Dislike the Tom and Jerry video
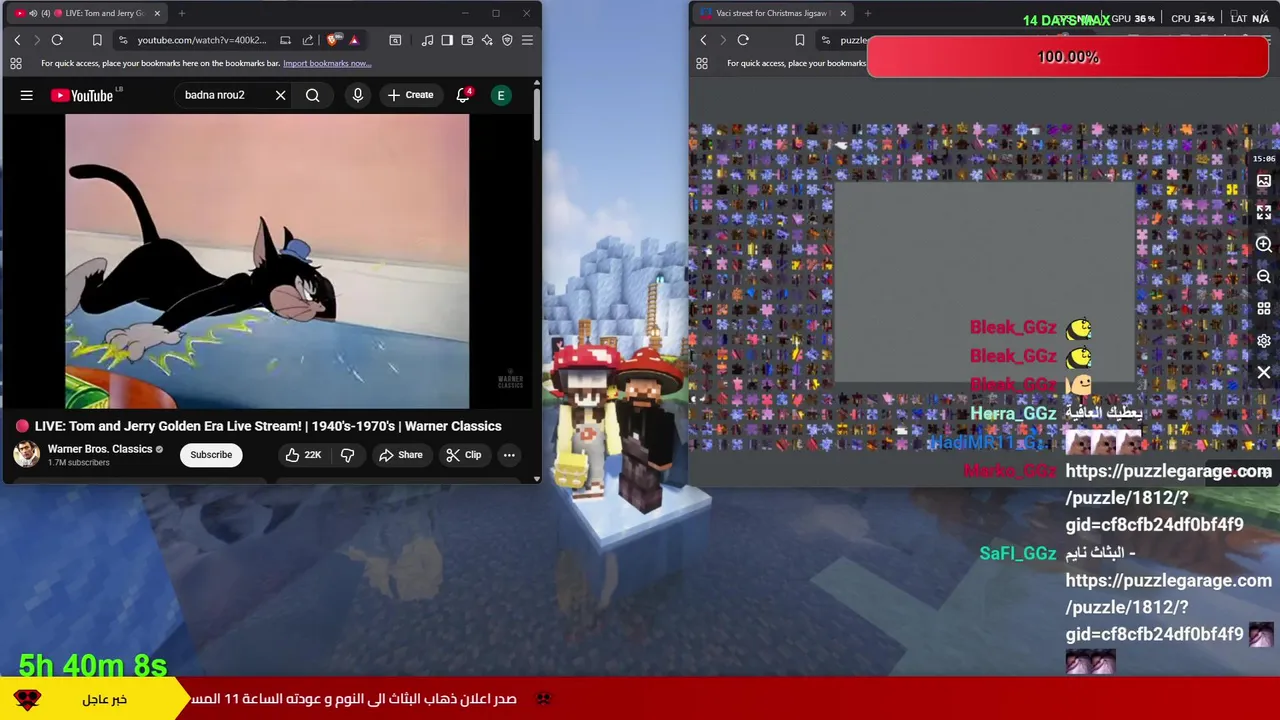This screenshot has height=720, width=1280. [347, 455]
